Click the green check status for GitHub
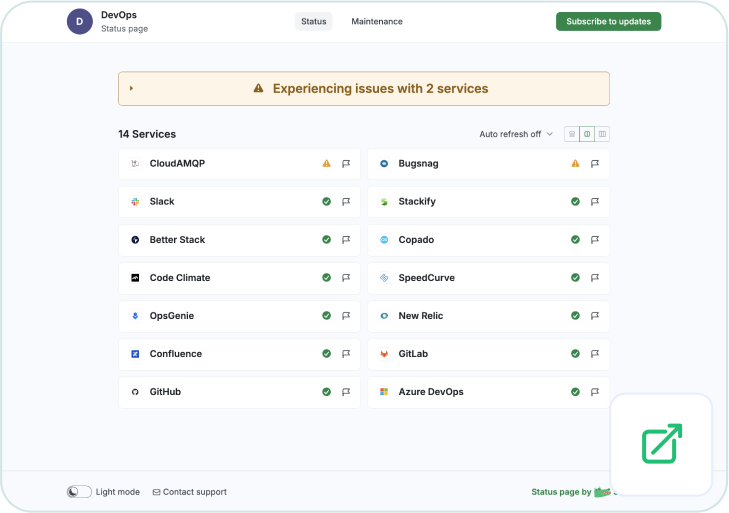The image size is (729, 513). [x=326, y=392]
